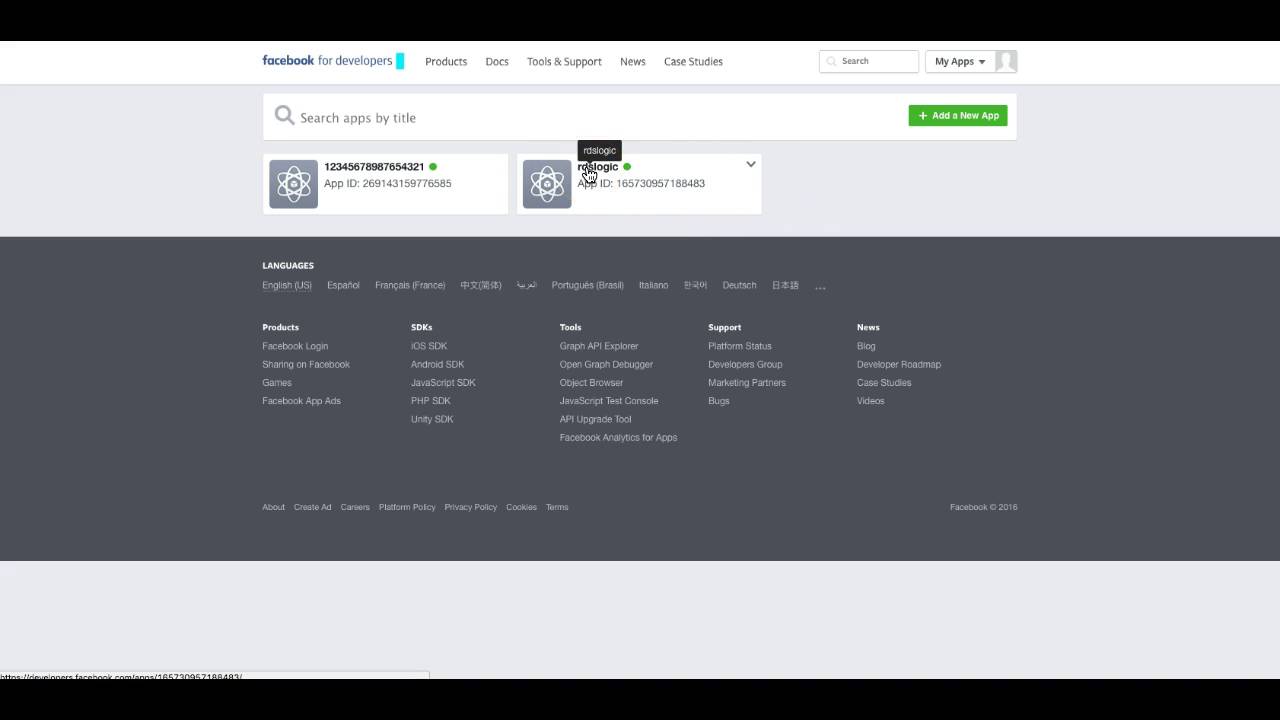1280x720 pixels.
Task: Open the Platform Policy link
Action: click(x=407, y=507)
